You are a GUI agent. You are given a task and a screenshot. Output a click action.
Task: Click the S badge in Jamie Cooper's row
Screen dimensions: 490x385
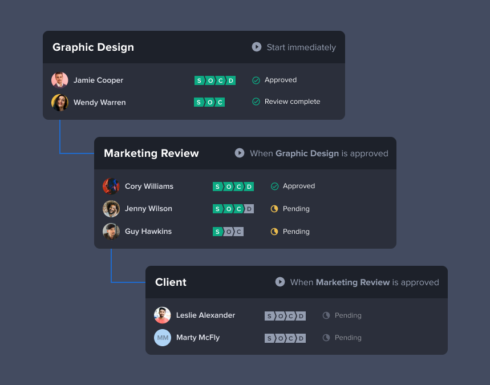[199, 80]
